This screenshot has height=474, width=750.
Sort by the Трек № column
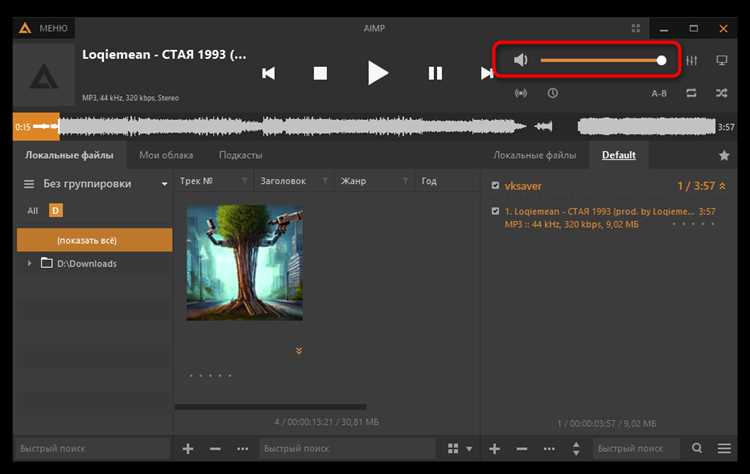(196, 181)
